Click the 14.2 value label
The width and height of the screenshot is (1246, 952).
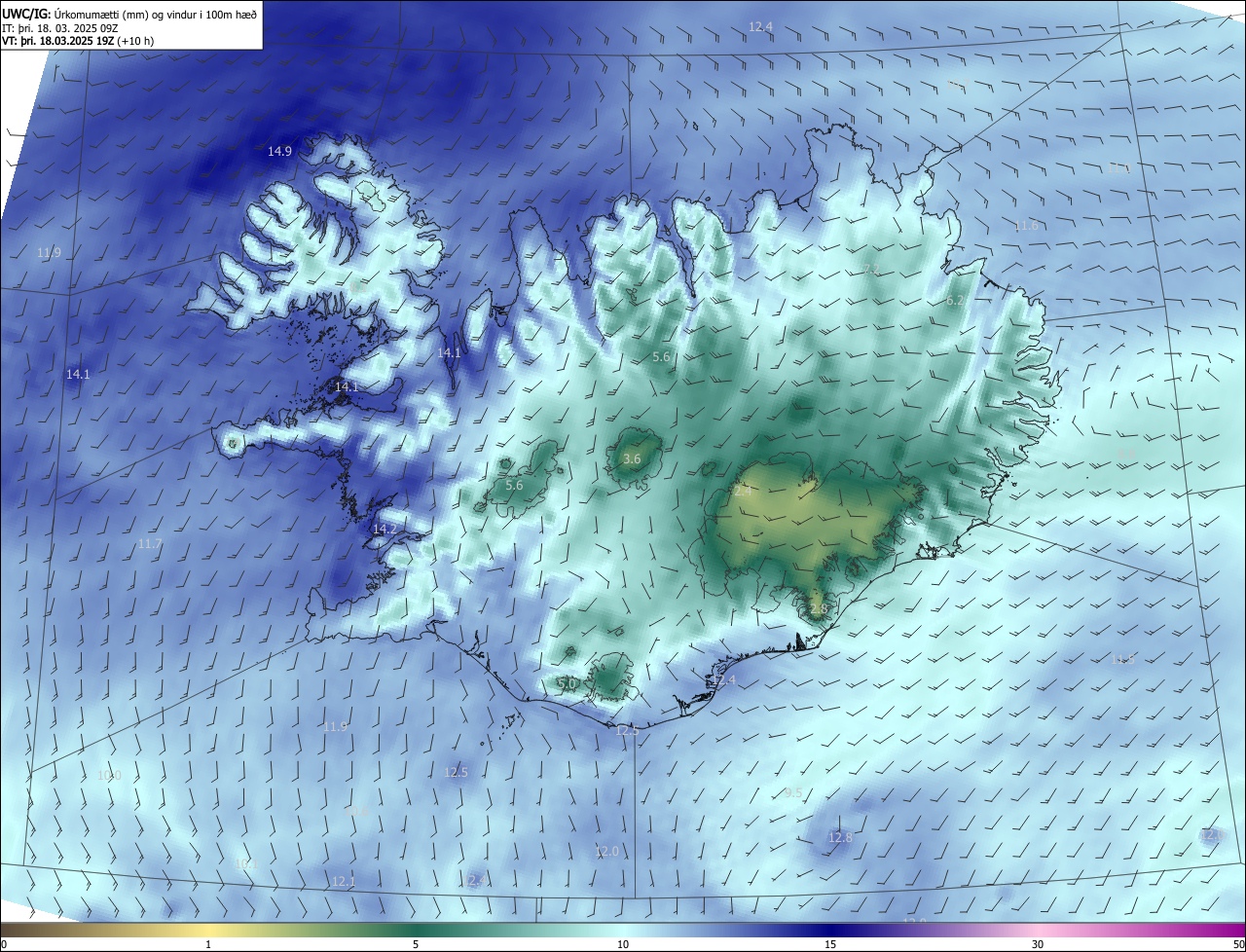[x=385, y=529]
